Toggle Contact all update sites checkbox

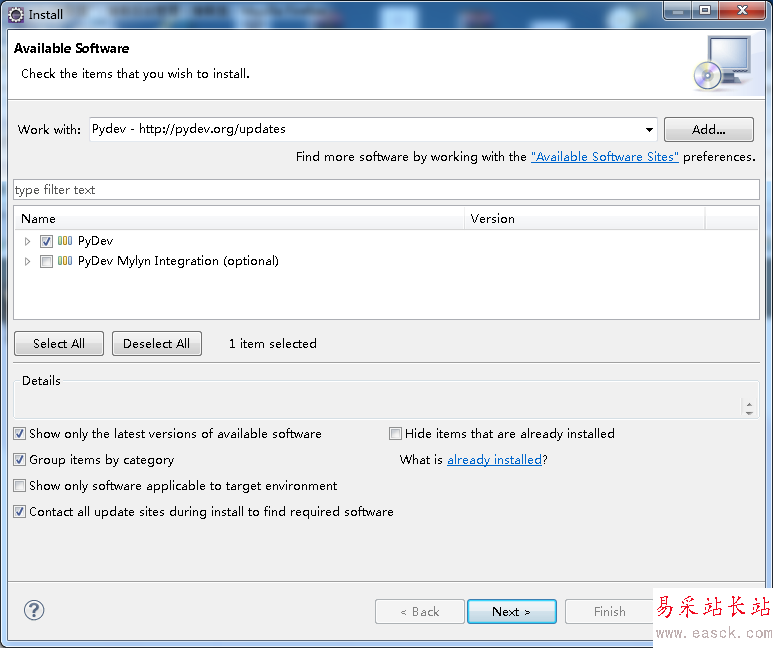coord(19,512)
